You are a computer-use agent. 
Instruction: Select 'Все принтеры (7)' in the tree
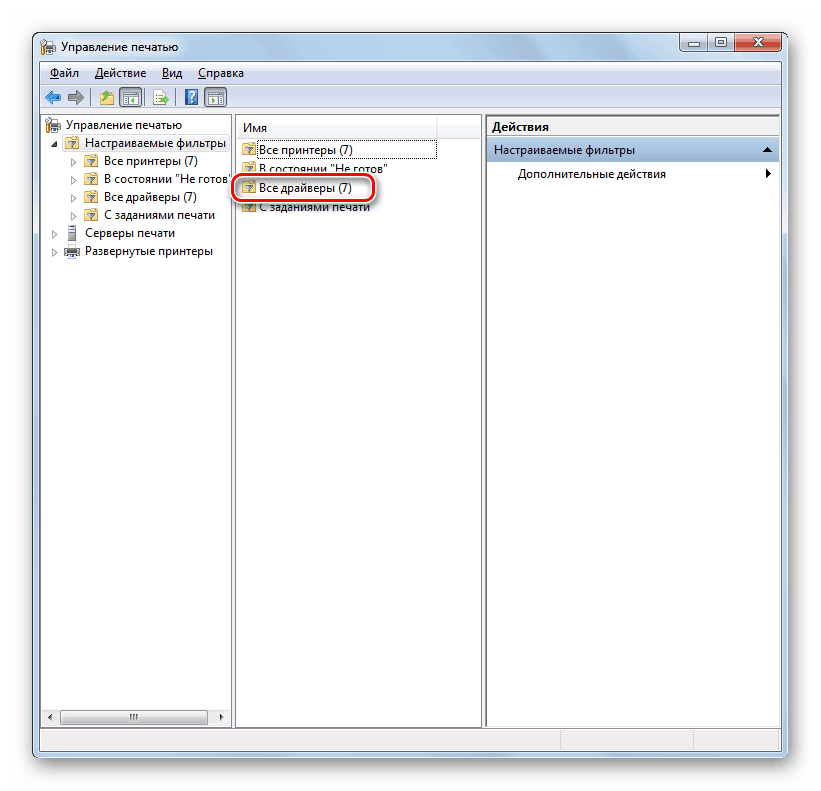tap(151, 161)
